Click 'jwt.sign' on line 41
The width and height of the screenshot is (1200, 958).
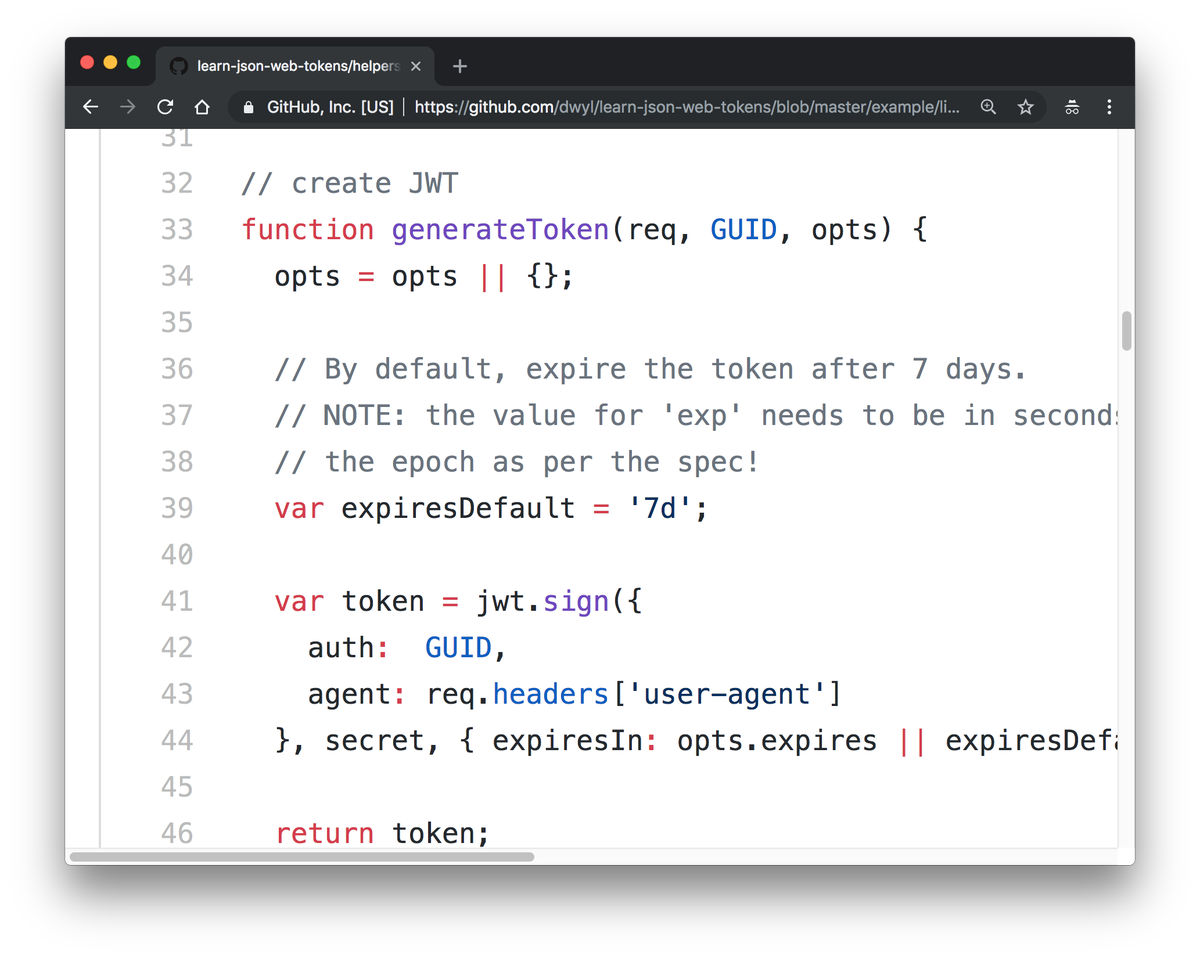click(x=543, y=601)
